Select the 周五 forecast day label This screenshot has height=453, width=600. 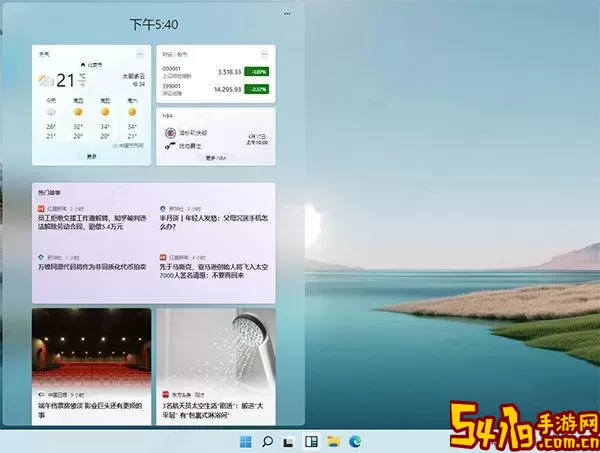[x=105, y=100]
